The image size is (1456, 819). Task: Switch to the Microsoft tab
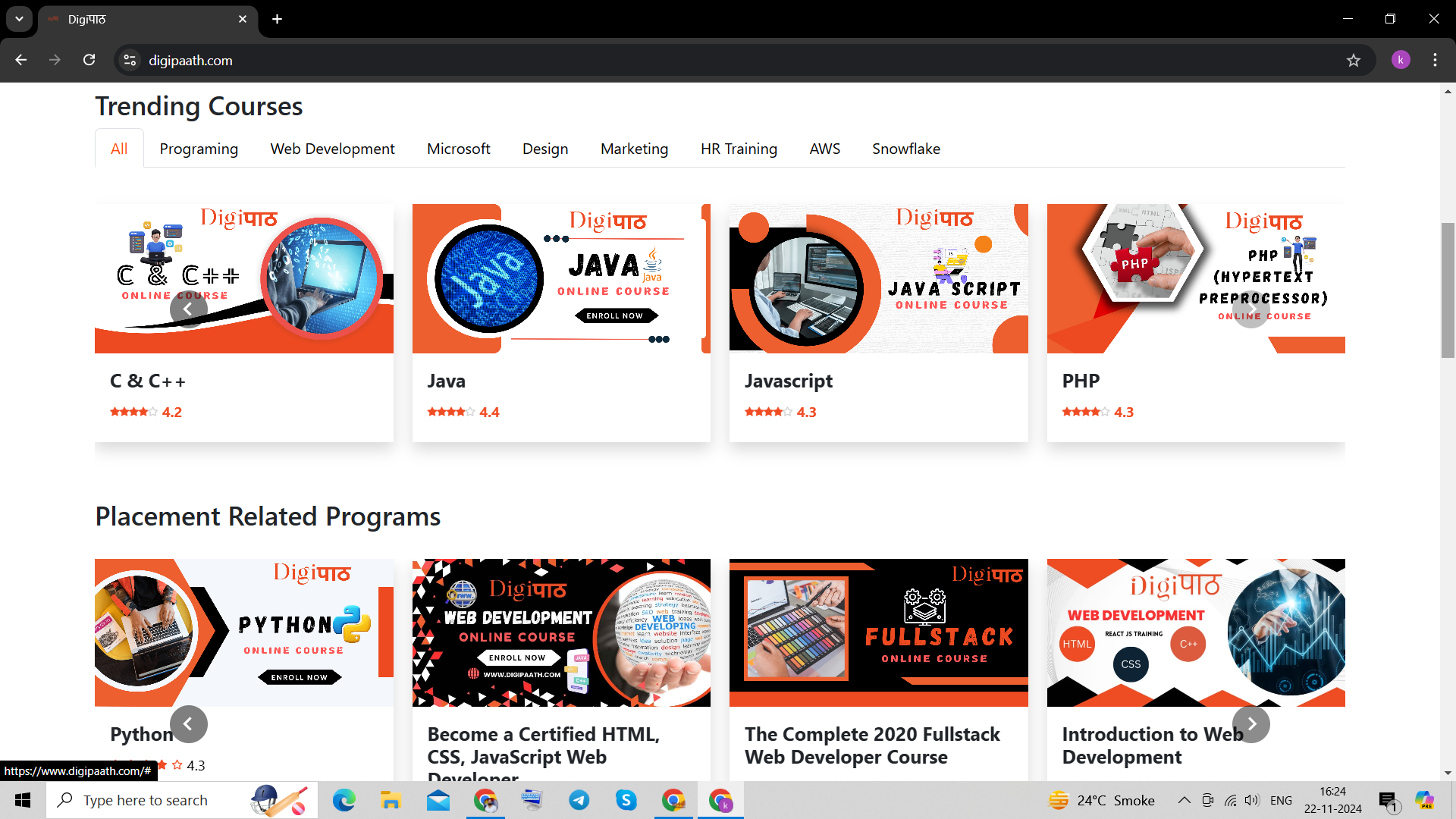[458, 149]
